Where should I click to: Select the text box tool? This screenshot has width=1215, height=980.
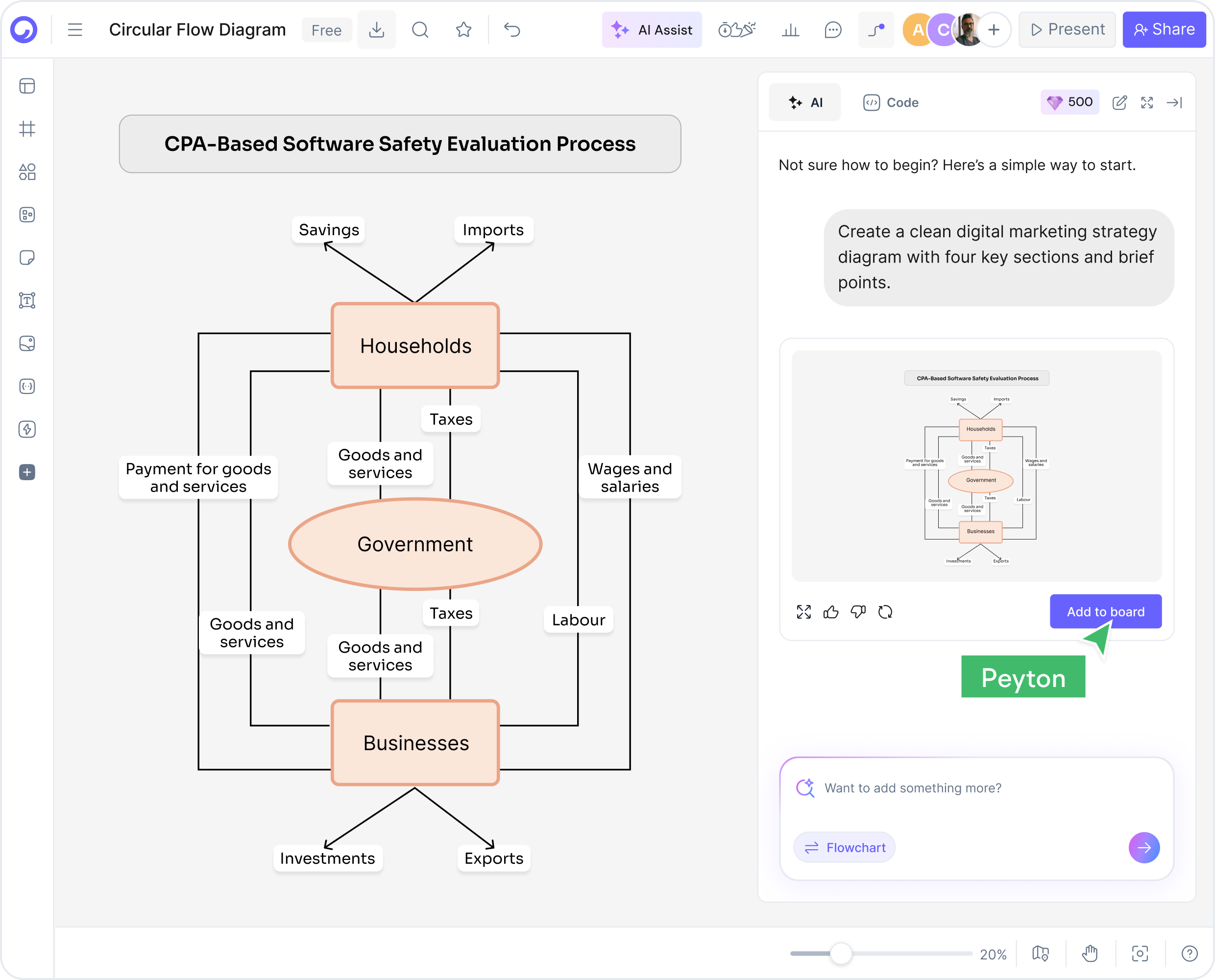27,300
